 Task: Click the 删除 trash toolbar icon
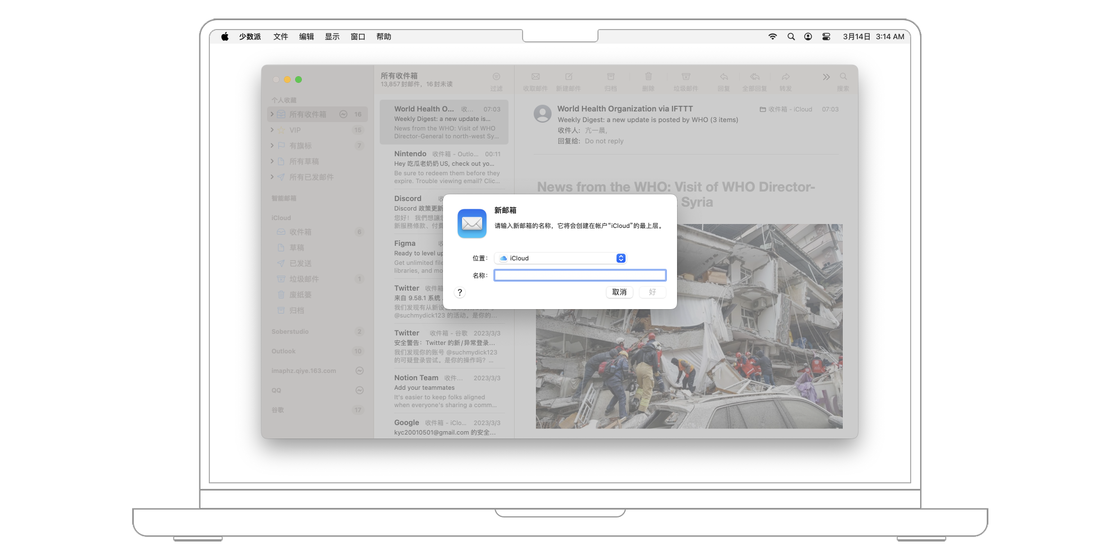[x=648, y=77]
